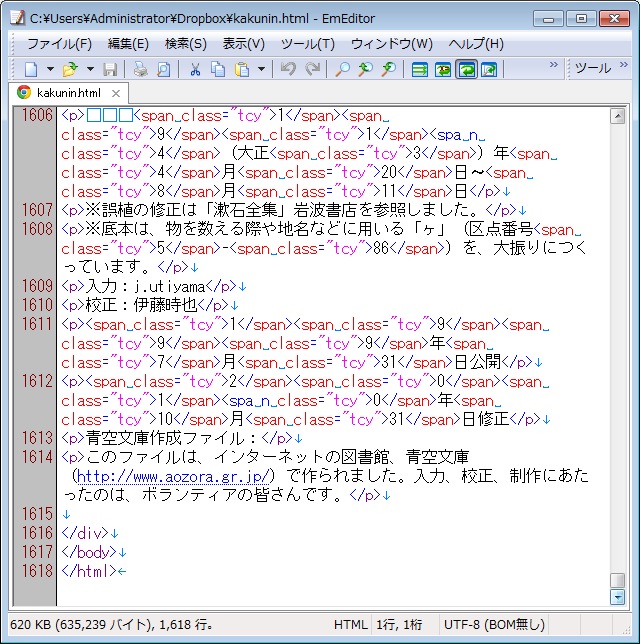Open the 編集(E) menu
The image size is (640, 644).
(x=128, y=44)
